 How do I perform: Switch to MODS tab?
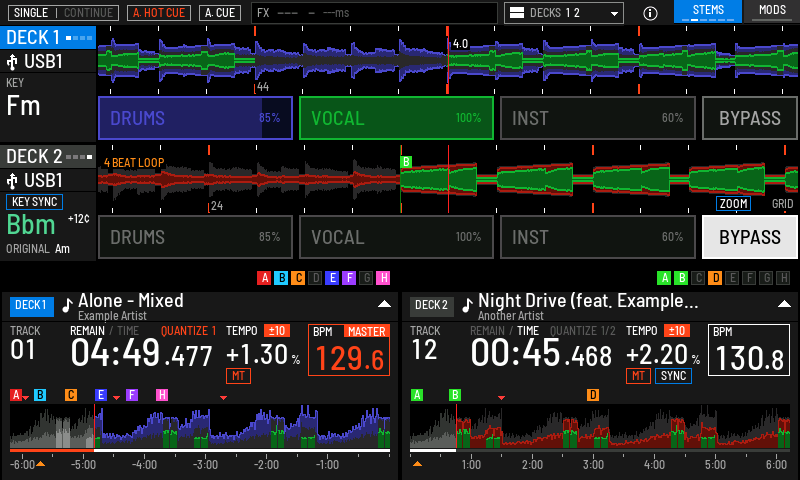tap(772, 11)
